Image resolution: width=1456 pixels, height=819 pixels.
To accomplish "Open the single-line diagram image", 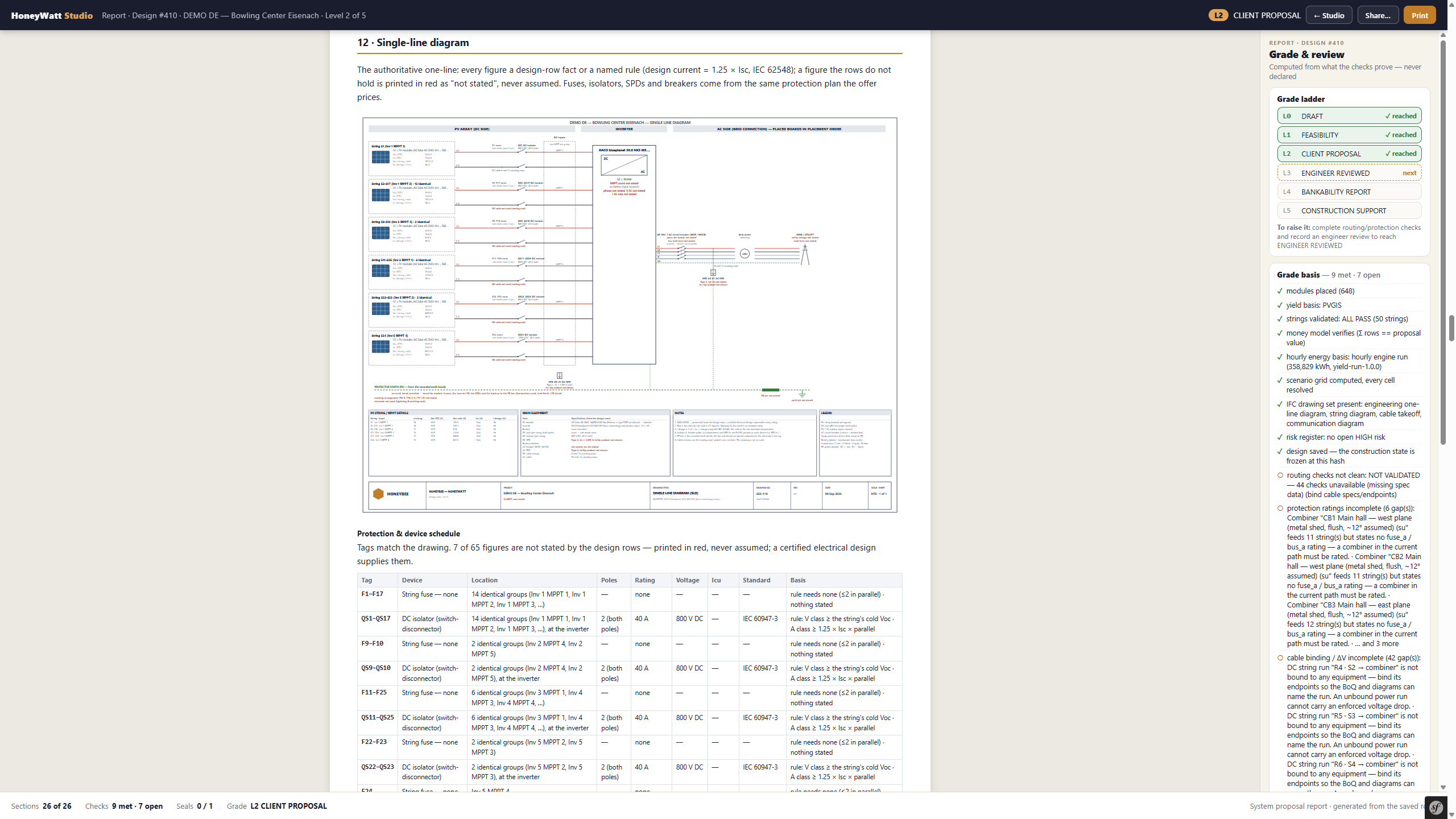I will click(630, 315).
